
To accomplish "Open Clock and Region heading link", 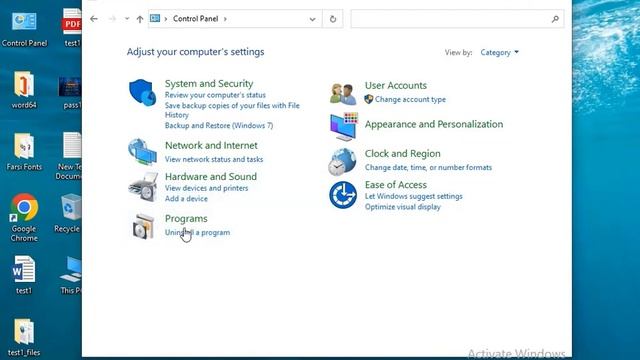I will pos(402,153).
